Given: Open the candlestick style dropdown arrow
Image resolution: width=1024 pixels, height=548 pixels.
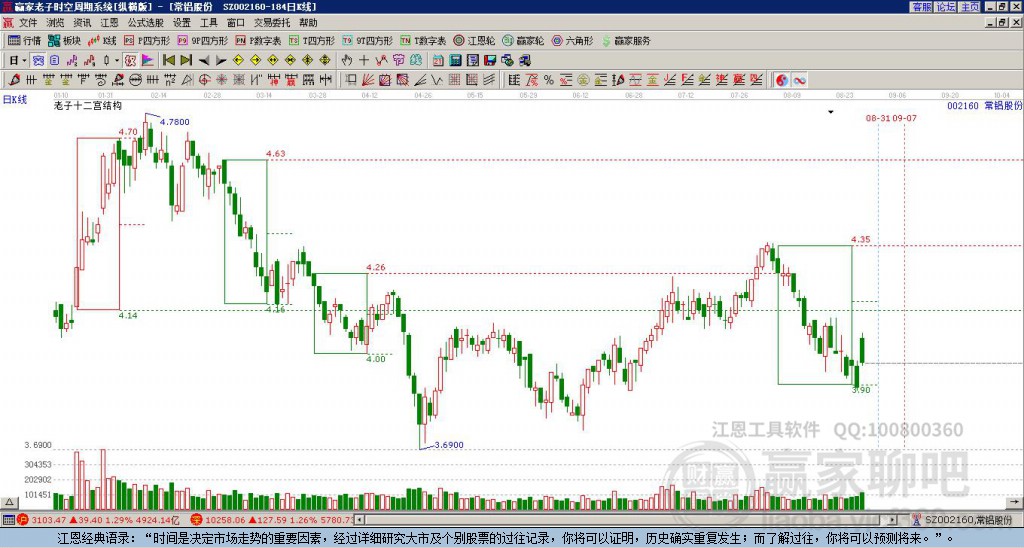Looking at the screenshot, I should [x=117, y=61].
